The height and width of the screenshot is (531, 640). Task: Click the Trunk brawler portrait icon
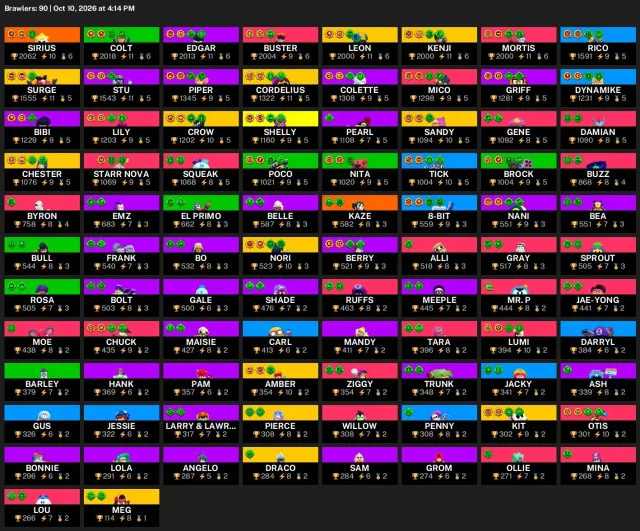click(440, 373)
